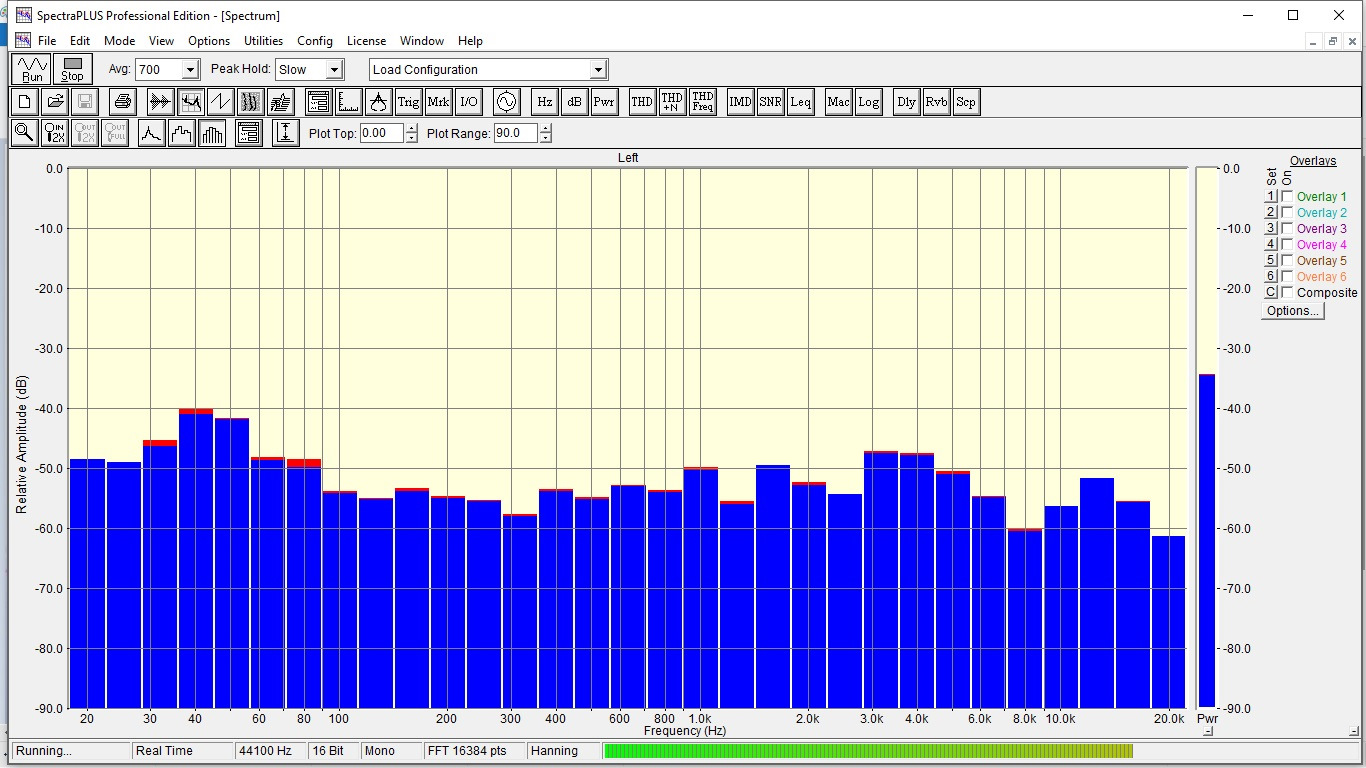
Task: Click the Zoom magnifier icon
Action: tap(24, 133)
